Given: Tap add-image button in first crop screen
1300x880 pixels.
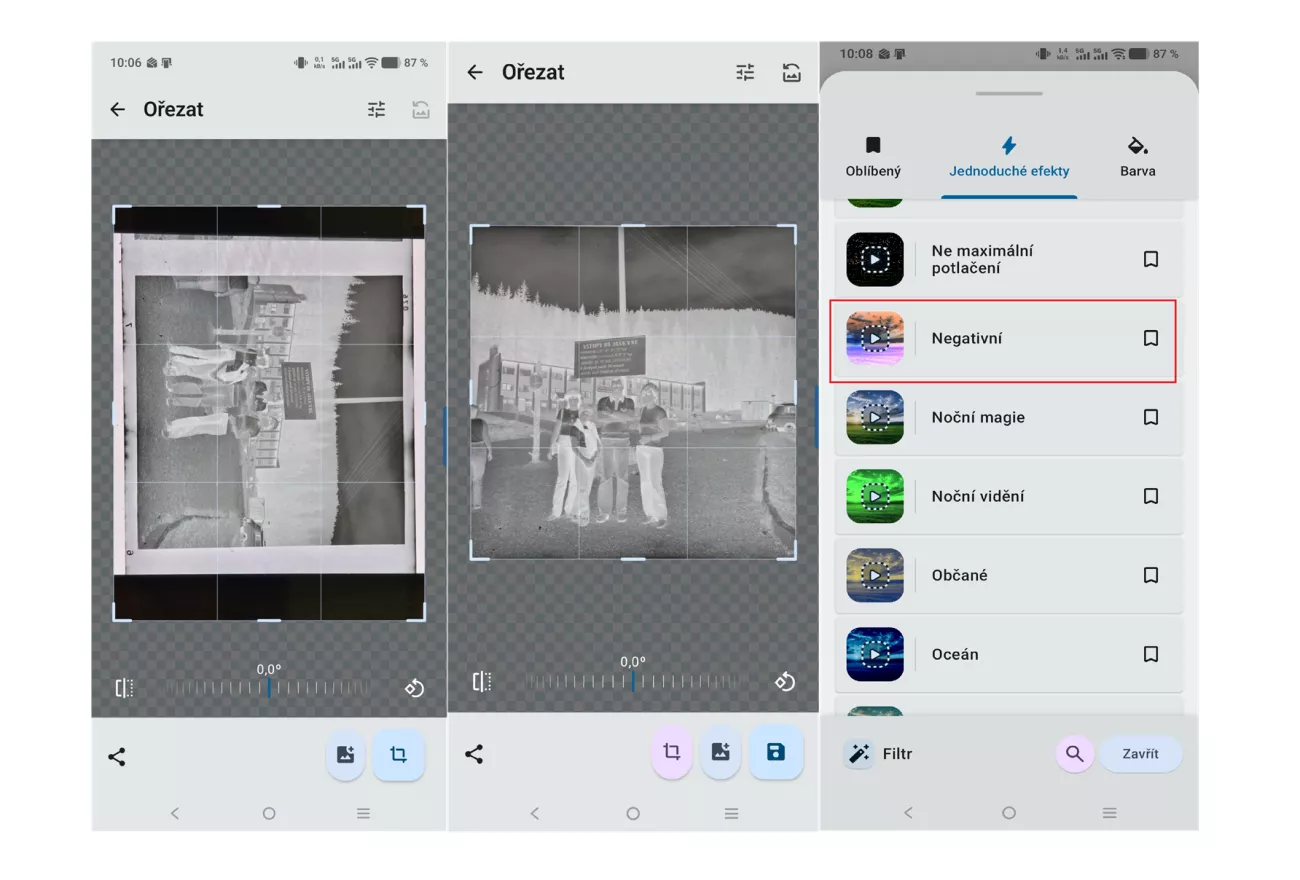Looking at the screenshot, I should coord(345,755).
